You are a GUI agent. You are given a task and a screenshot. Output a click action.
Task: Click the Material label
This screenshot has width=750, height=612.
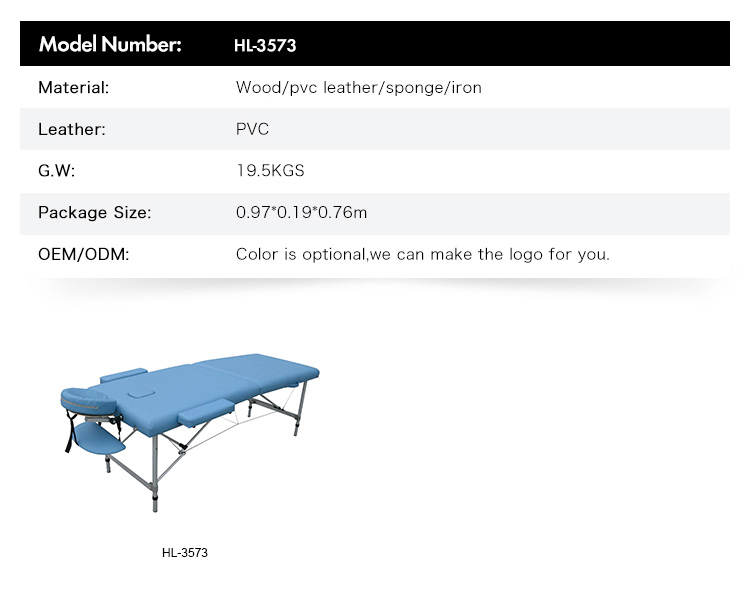pos(74,88)
